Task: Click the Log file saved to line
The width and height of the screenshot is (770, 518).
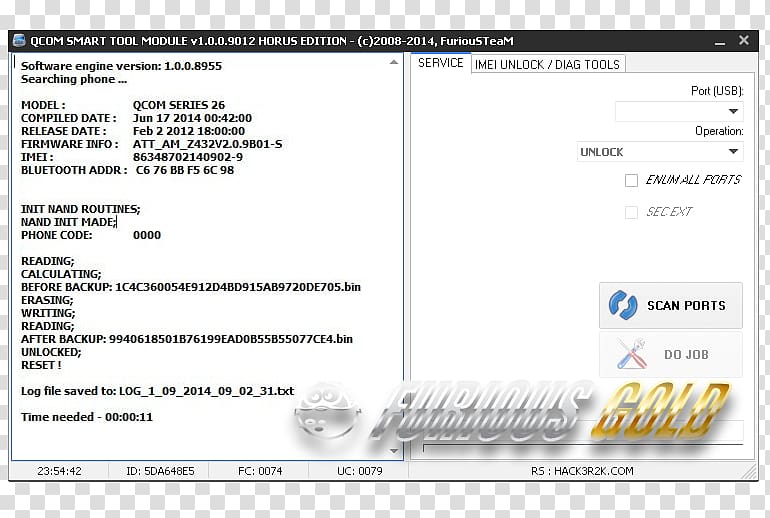Action: 157,391
